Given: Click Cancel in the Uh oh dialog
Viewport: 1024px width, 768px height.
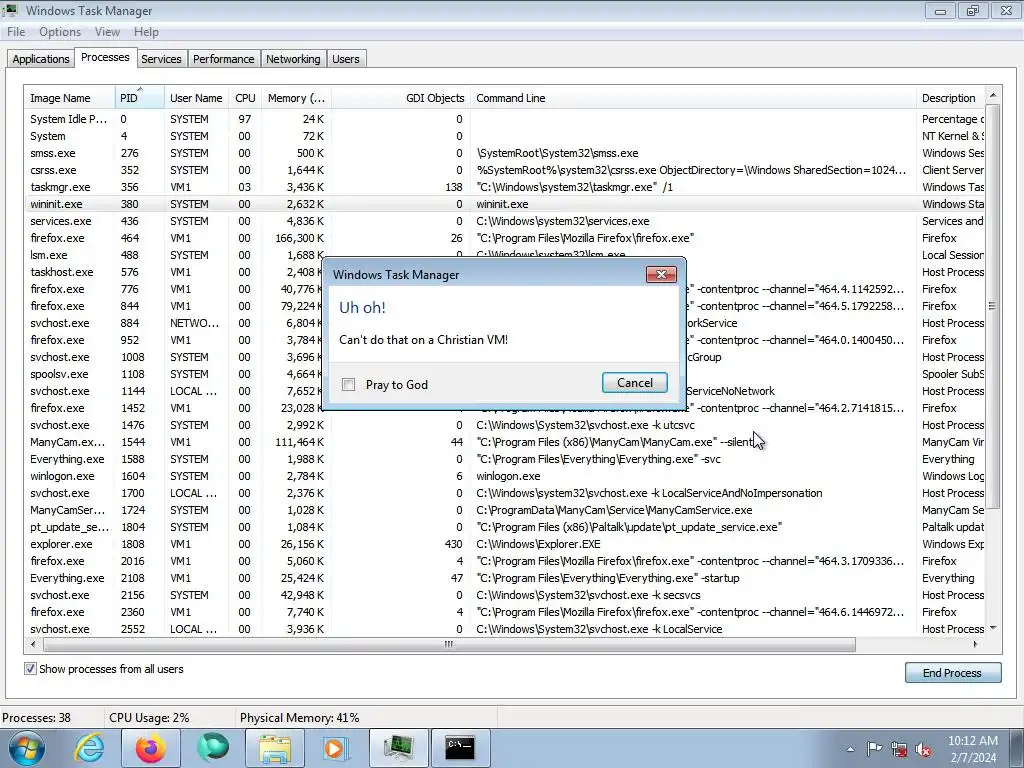Looking at the screenshot, I should click(635, 383).
